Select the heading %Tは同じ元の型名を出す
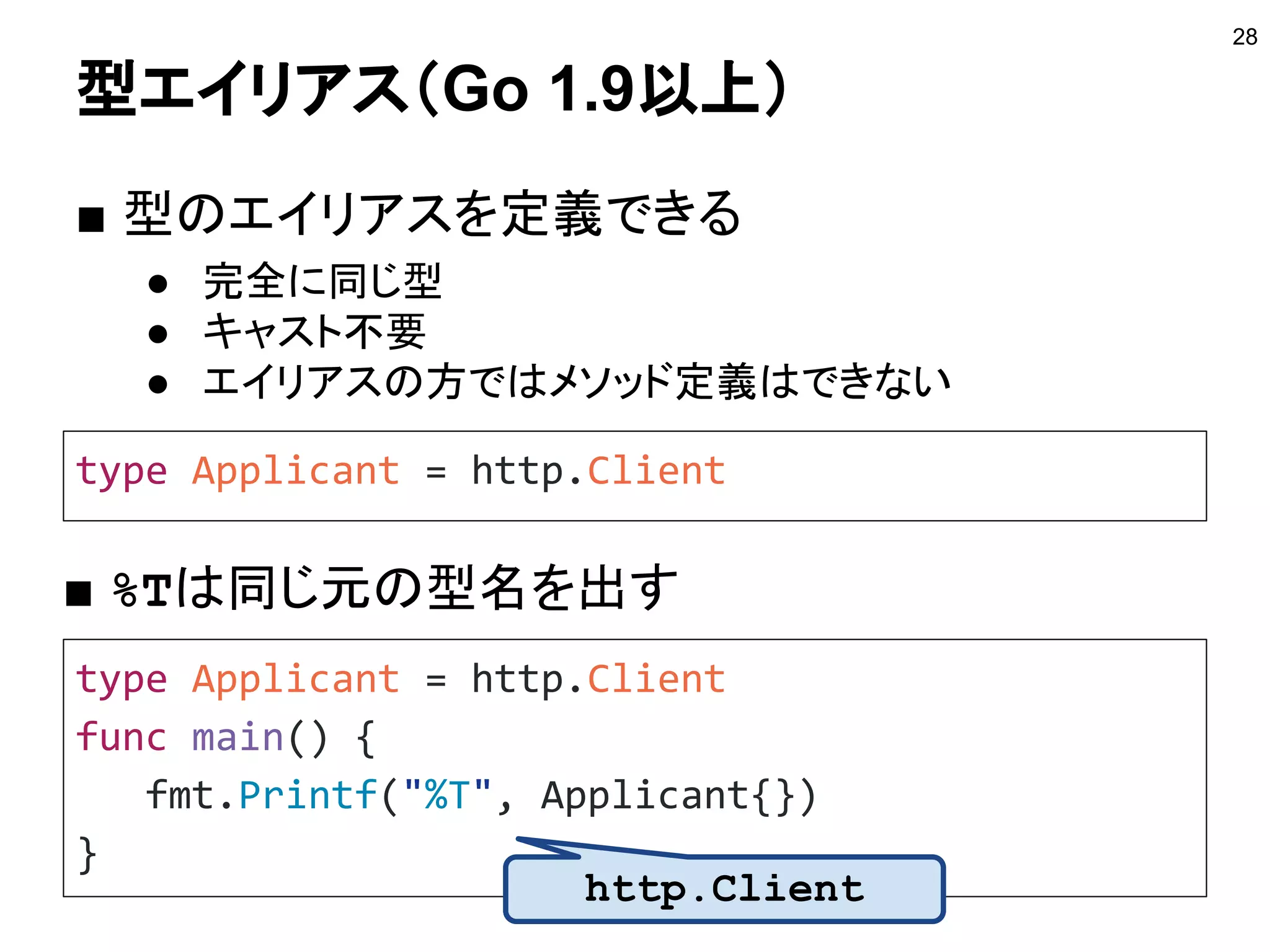 (395, 587)
